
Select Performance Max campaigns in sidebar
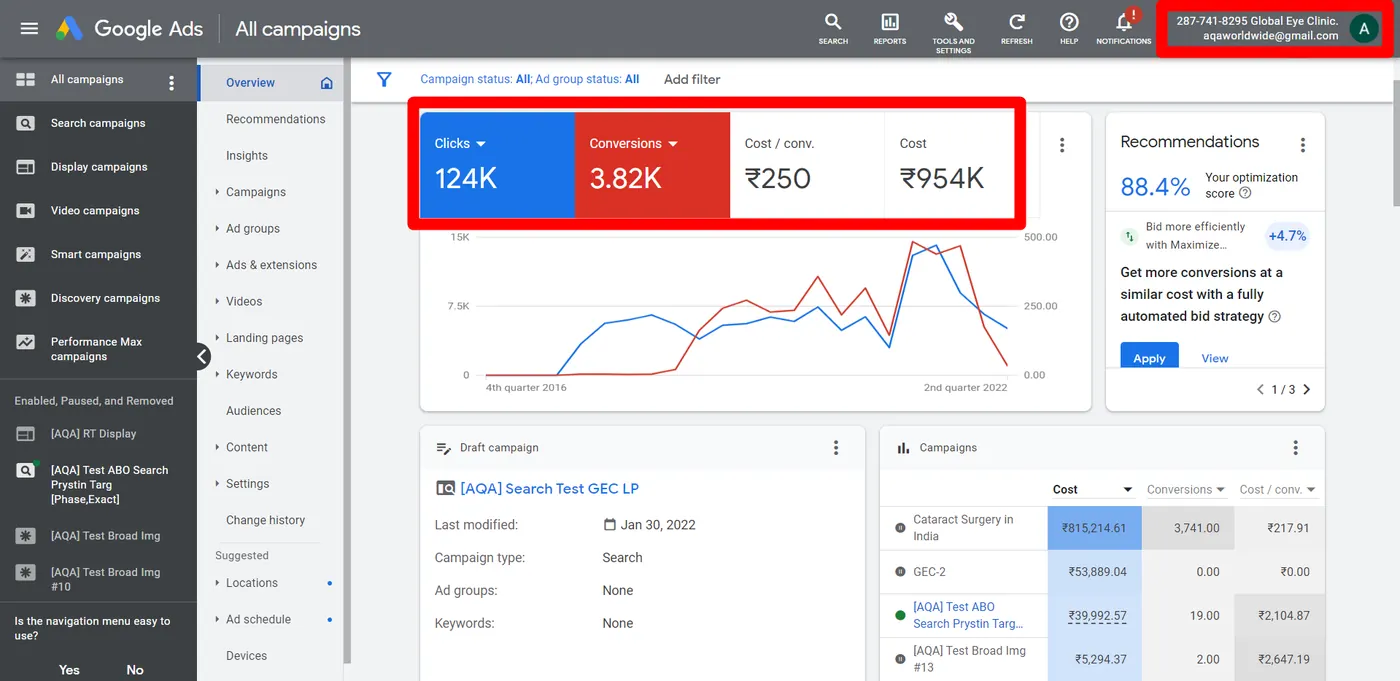coord(98,349)
